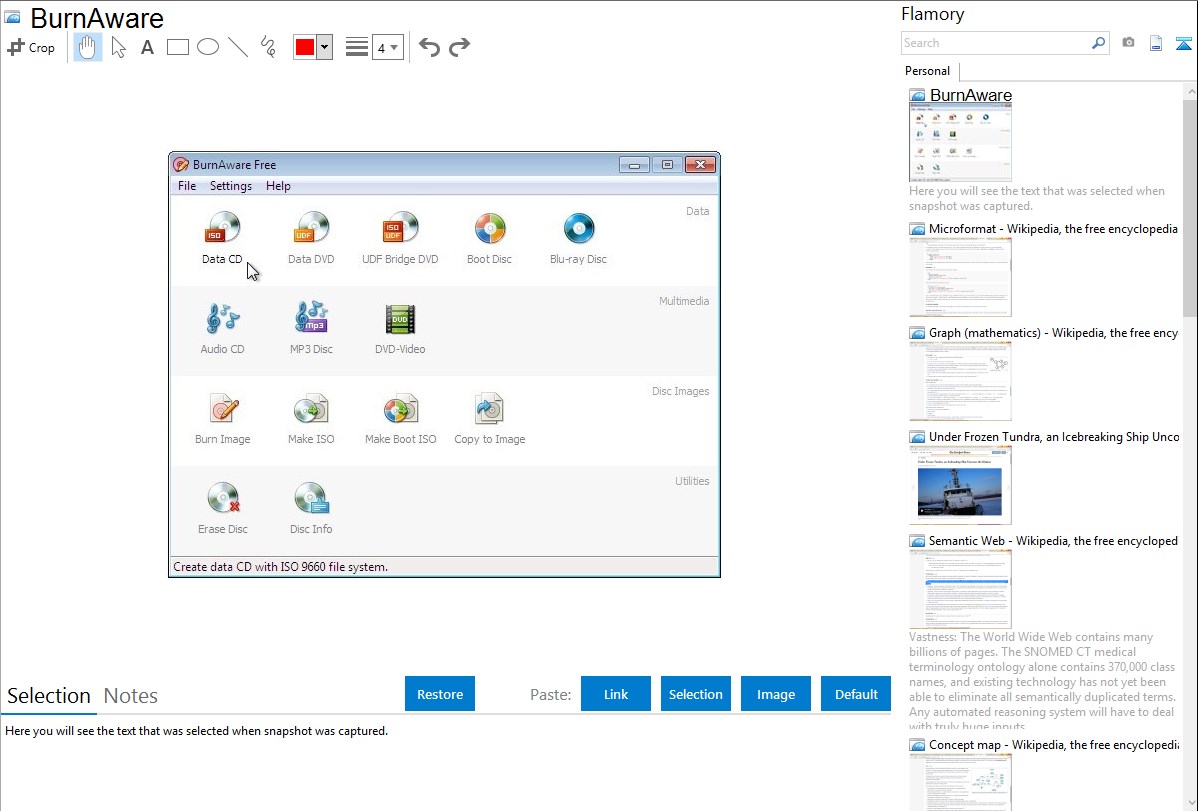Click the status text about ISO 9660

pos(280,567)
